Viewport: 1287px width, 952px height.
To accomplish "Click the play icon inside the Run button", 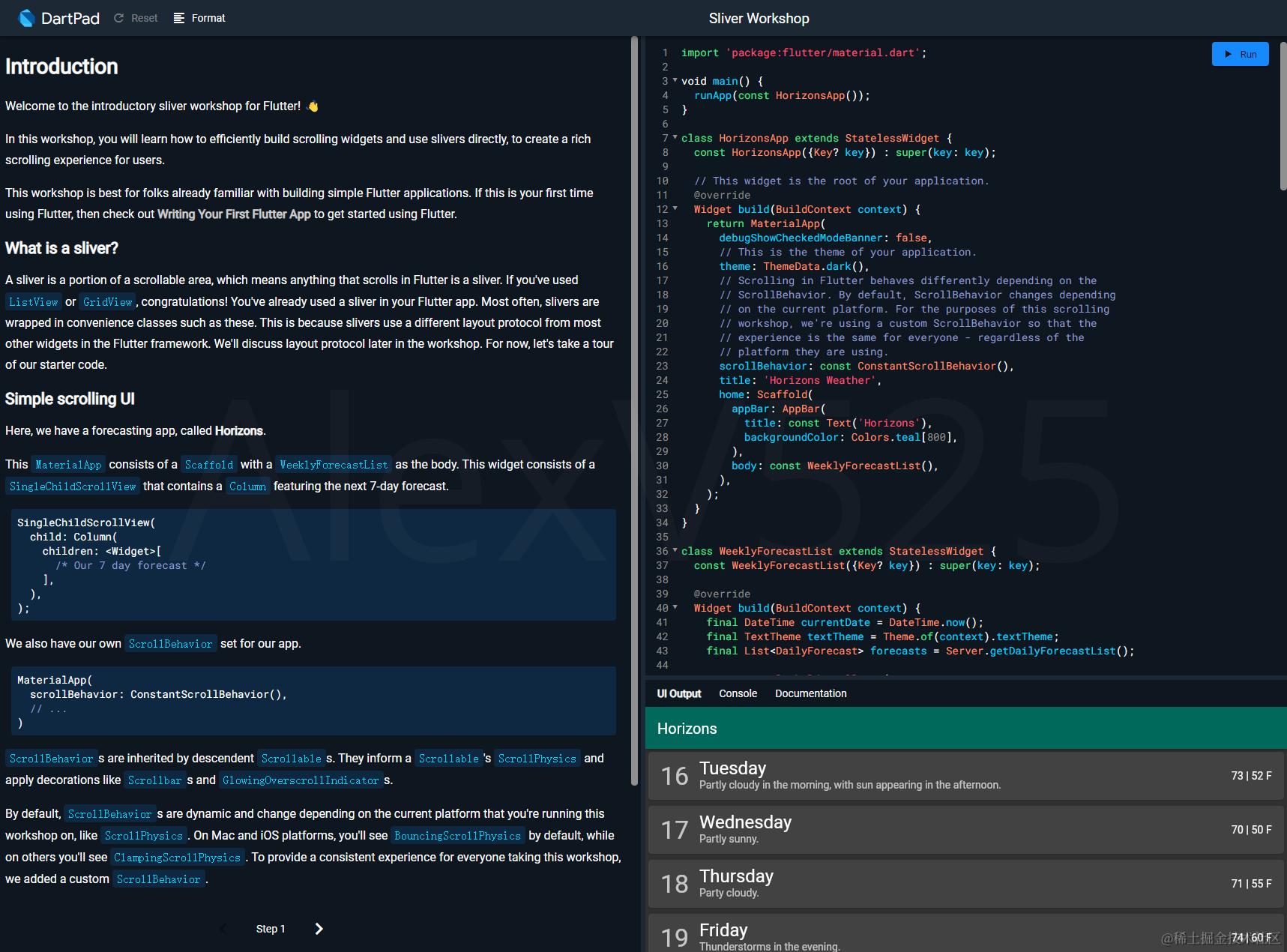I will click(1229, 54).
